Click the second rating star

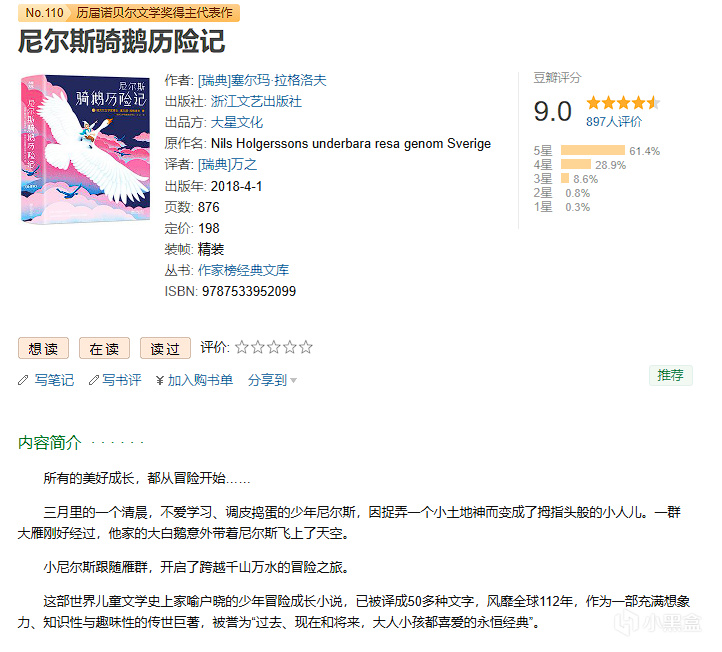(x=258, y=347)
